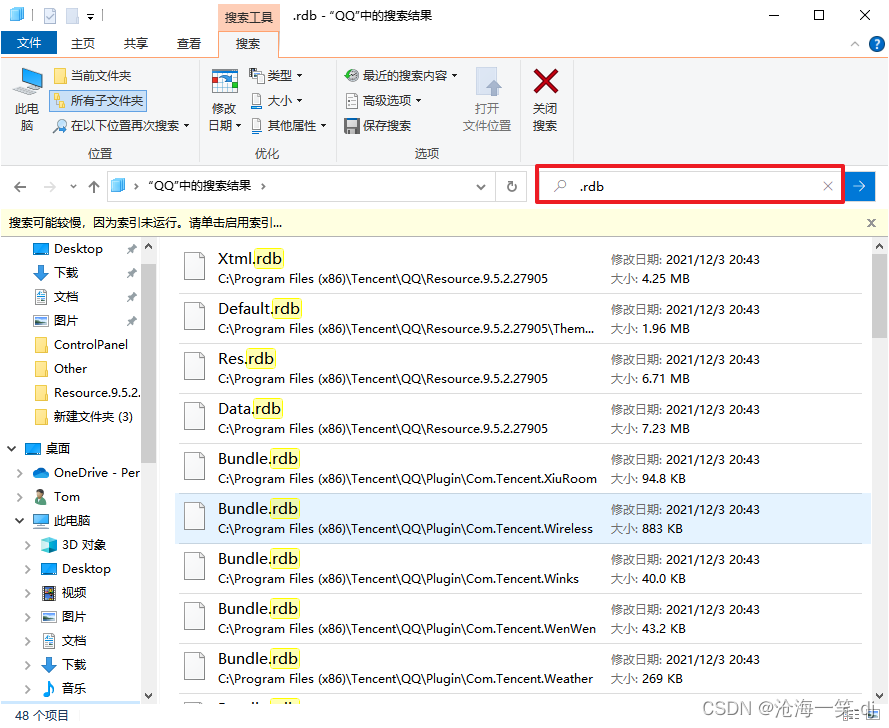This screenshot has width=889, height=728.
Task: Open pinned Documents quick access folder
Action: (x=66, y=297)
